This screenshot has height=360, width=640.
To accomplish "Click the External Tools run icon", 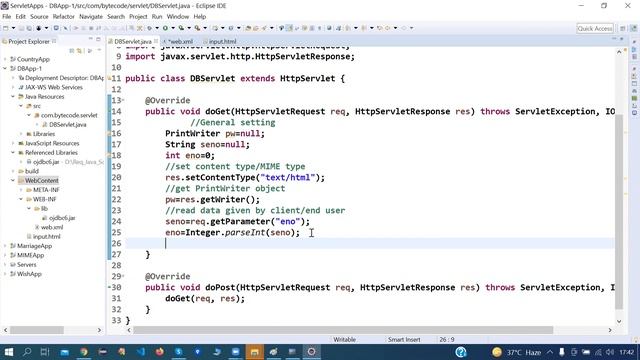I will (197, 28).
